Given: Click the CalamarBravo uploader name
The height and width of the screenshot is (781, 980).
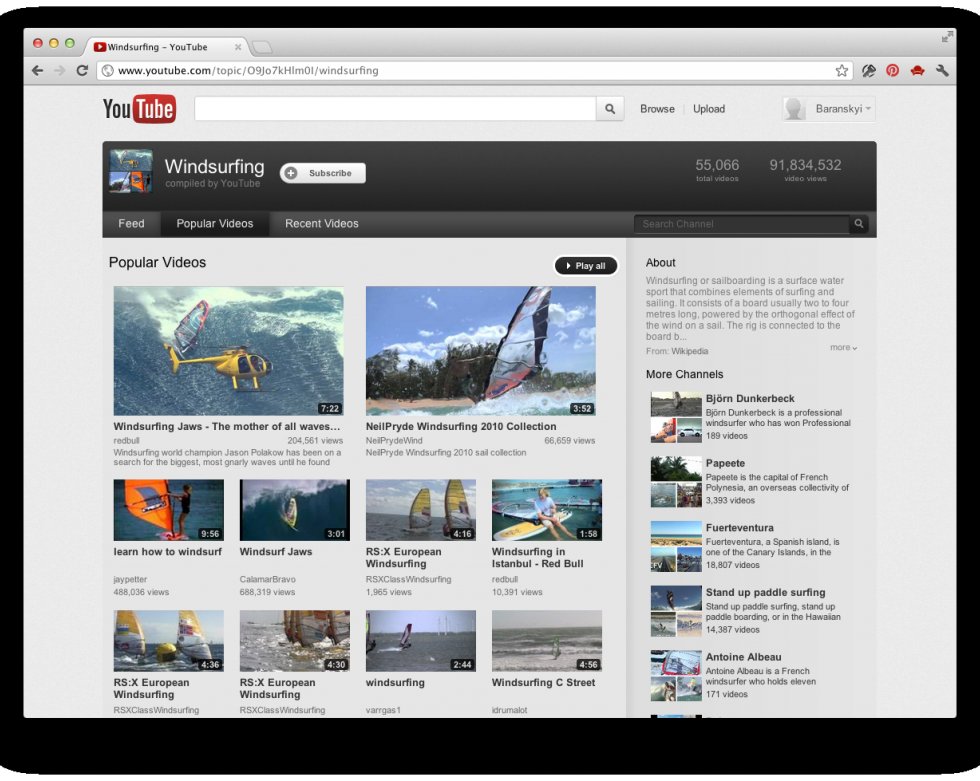Looking at the screenshot, I should [268, 579].
